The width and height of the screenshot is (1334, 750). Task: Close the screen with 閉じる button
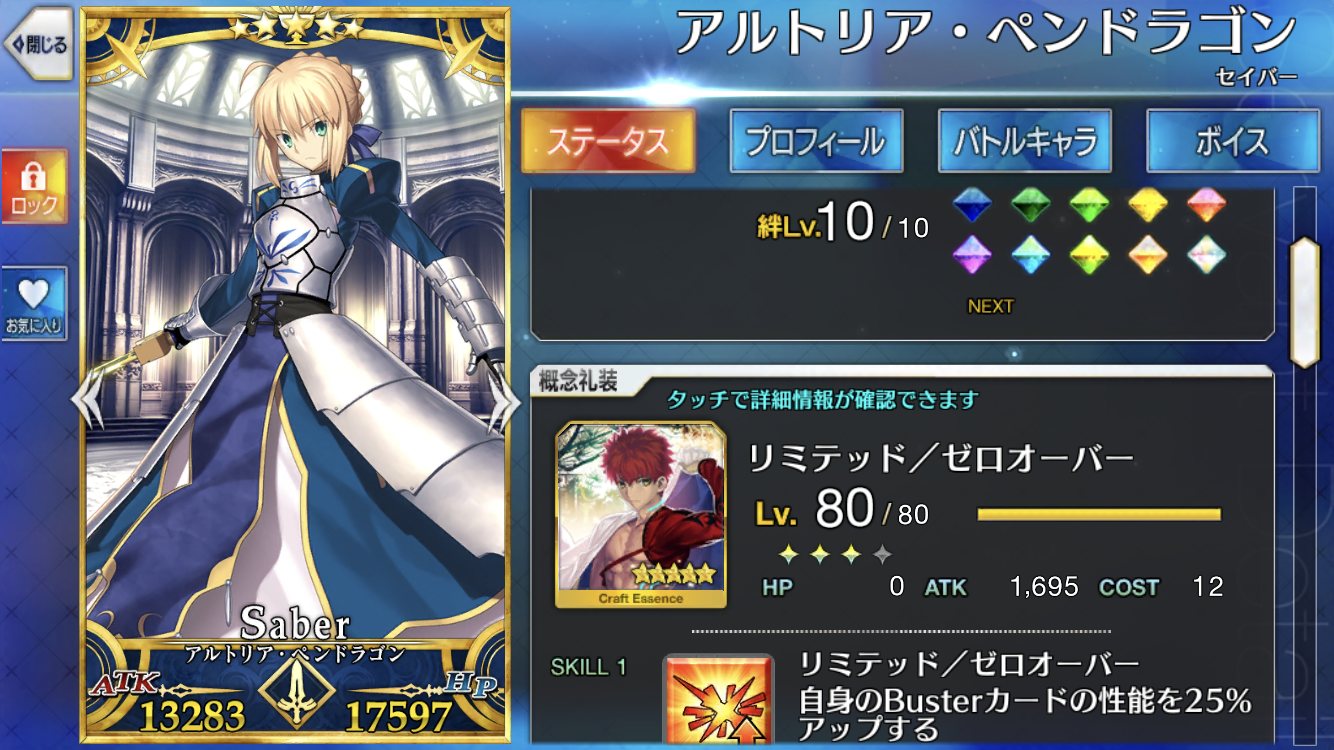[x=37, y=43]
